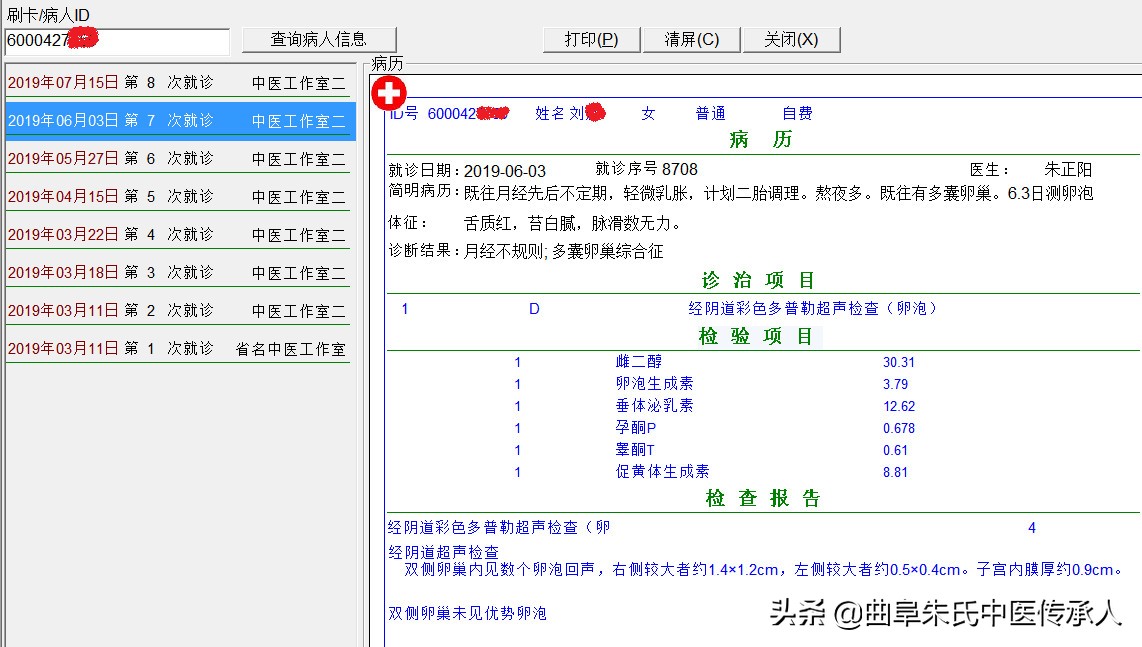The image size is (1142, 647).
Task: Select the 2019年07月15日 第8次就诊 record
Action: point(177,84)
